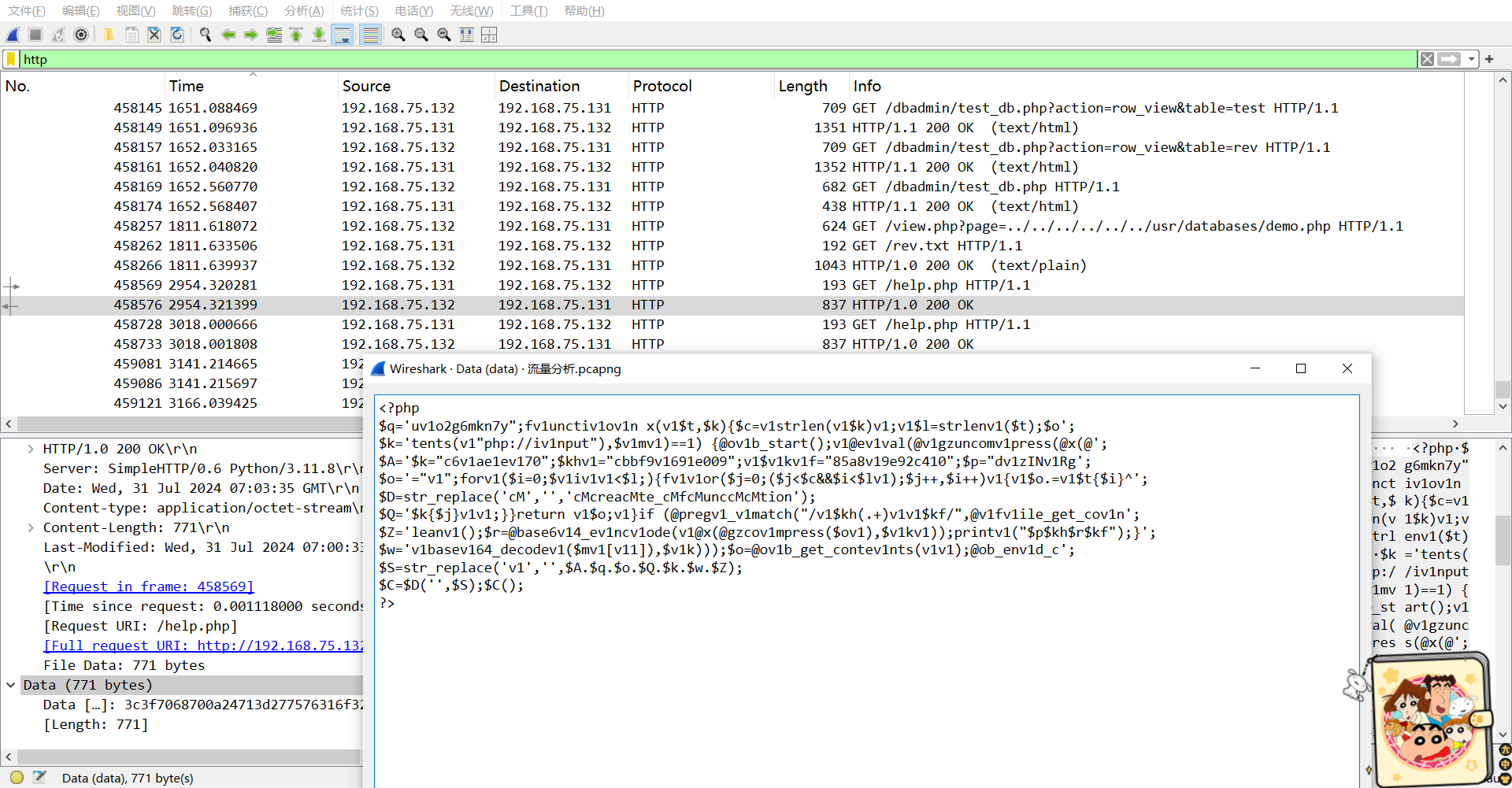The width and height of the screenshot is (1512, 788).
Task: Expand the HTTP/1.0 200 OK tree node
Action: [x=31, y=449]
